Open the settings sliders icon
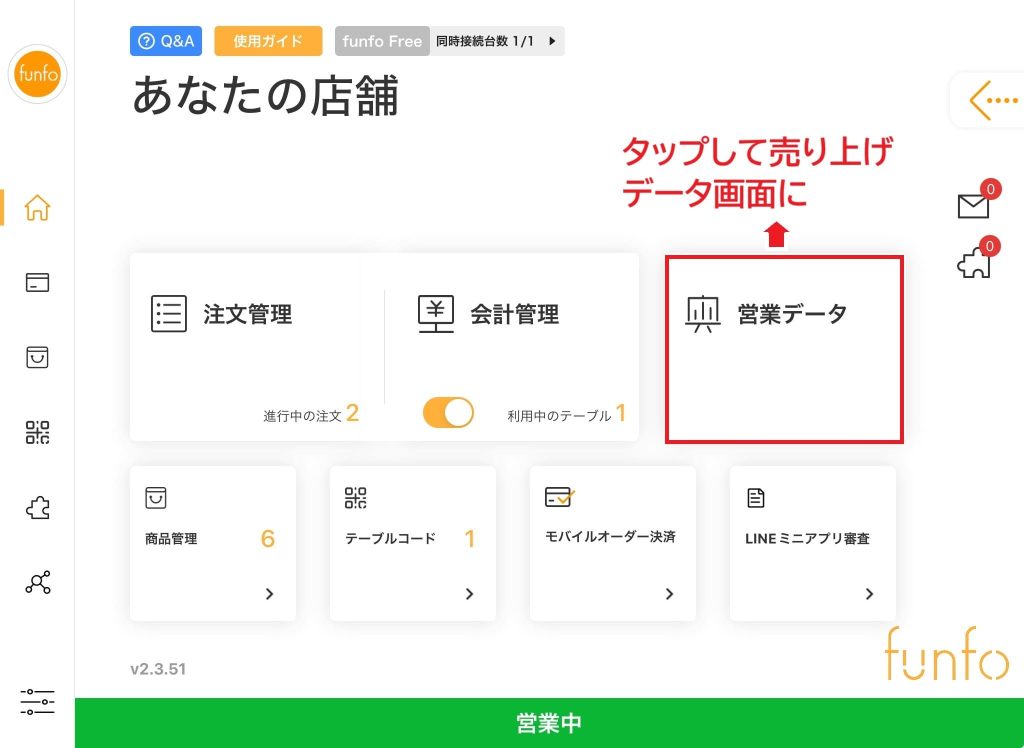Image resolution: width=1024 pixels, height=748 pixels. (x=37, y=701)
